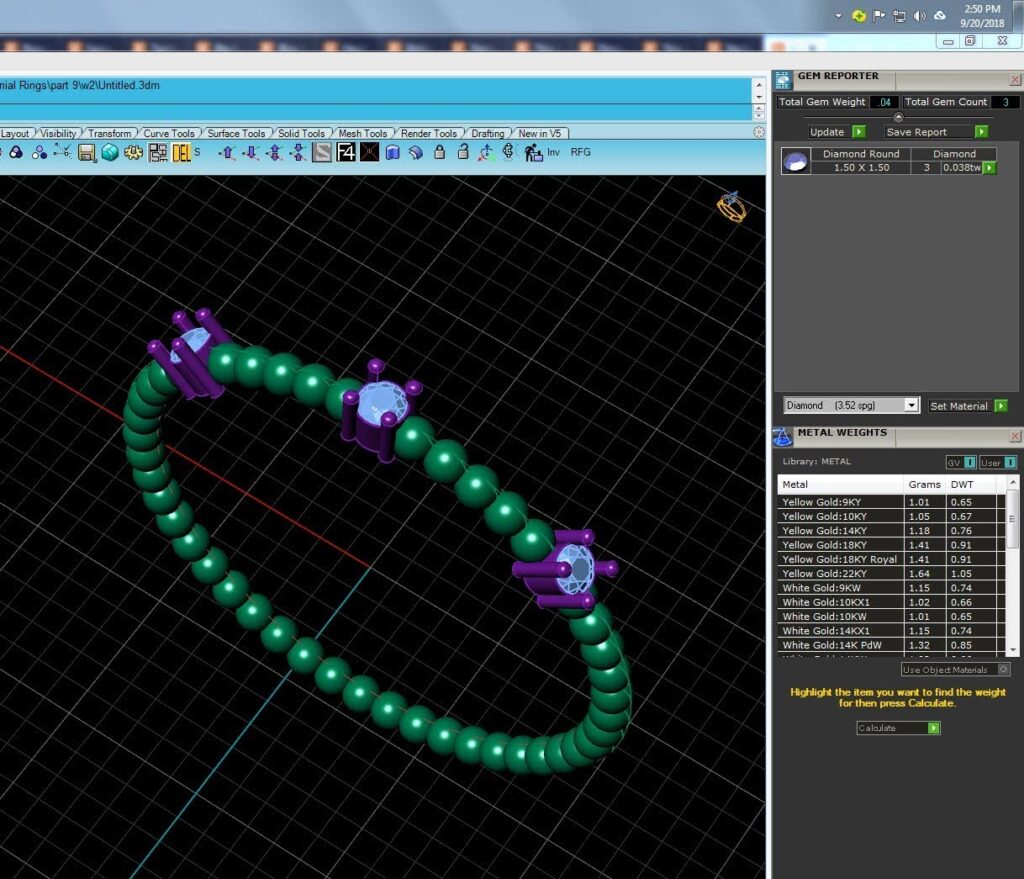Toggle the GV library switch
The width and height of the screenshot is (1024, 879).
click(x=961, y=462)
